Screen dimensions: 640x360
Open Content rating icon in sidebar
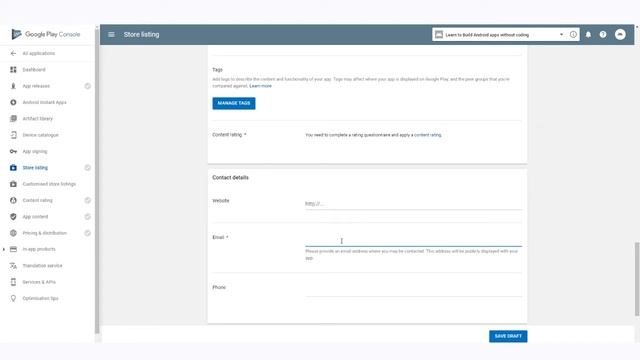point(13,200)
